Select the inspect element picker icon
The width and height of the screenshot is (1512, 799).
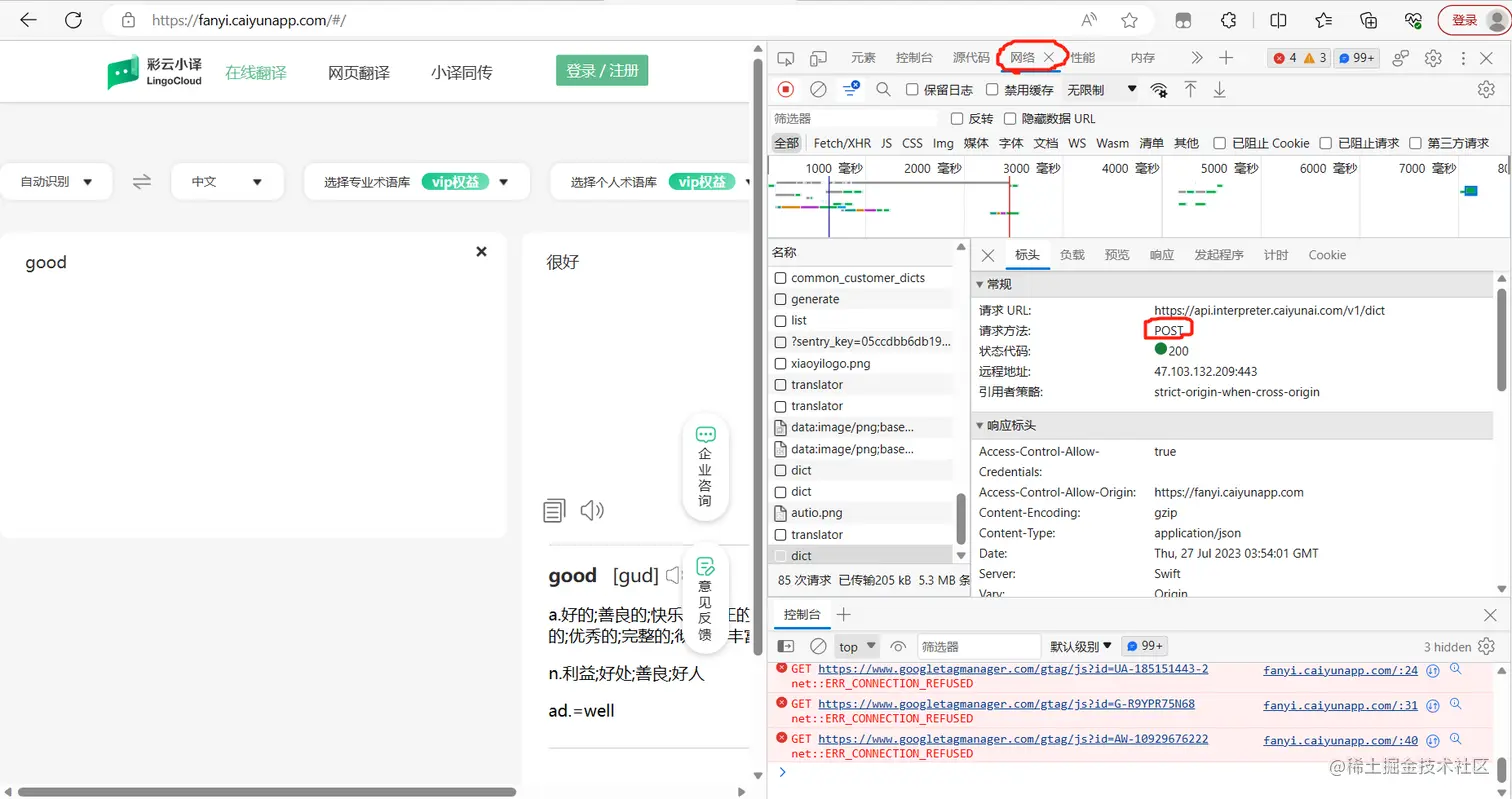[786, 58]
